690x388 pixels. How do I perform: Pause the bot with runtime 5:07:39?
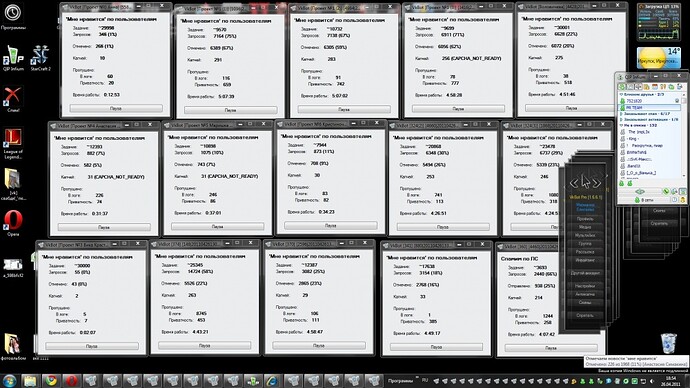tap(230, 110)
